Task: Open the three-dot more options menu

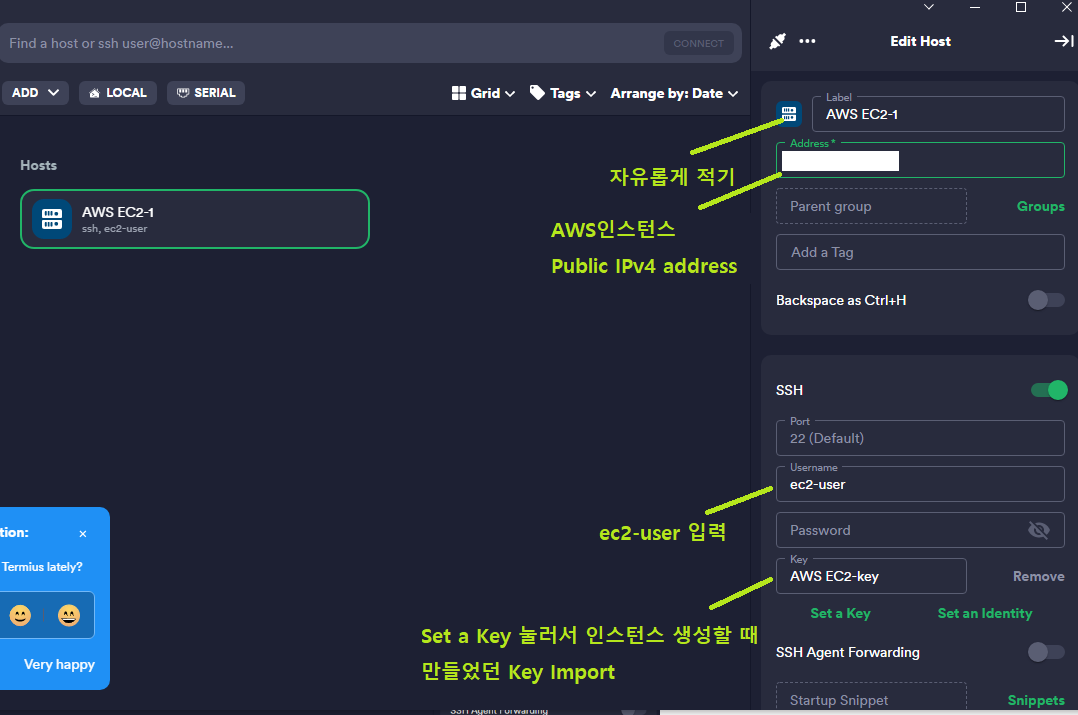Action: pyautogui.click(x=807, y=41)
